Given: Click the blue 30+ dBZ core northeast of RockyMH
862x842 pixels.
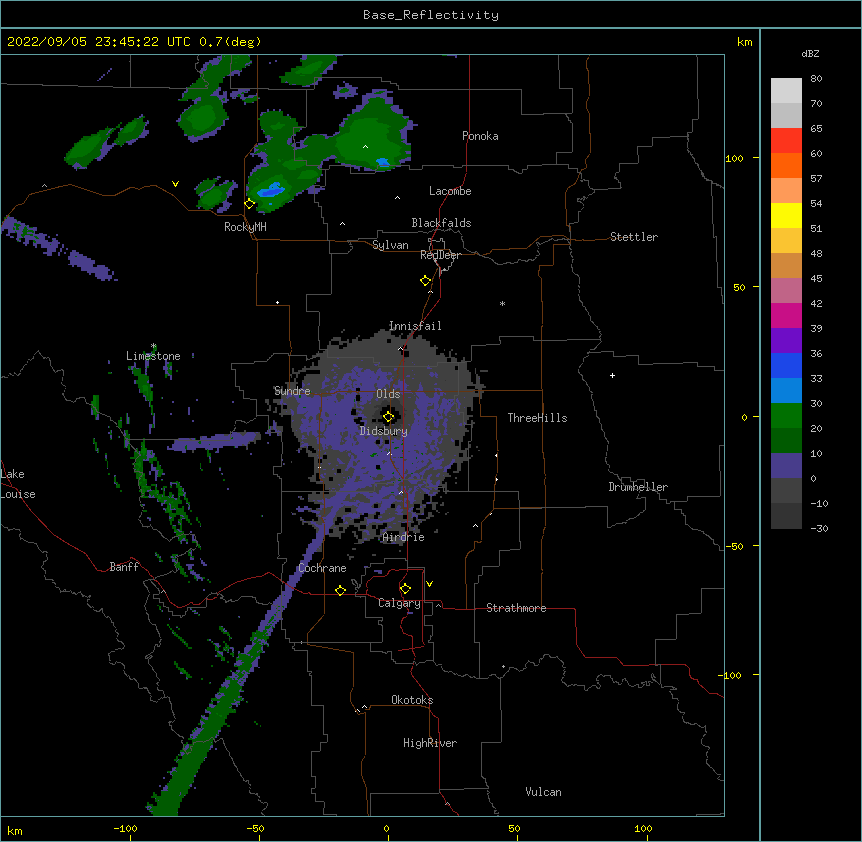Looking at the screenshot, I should pos(271,190).
